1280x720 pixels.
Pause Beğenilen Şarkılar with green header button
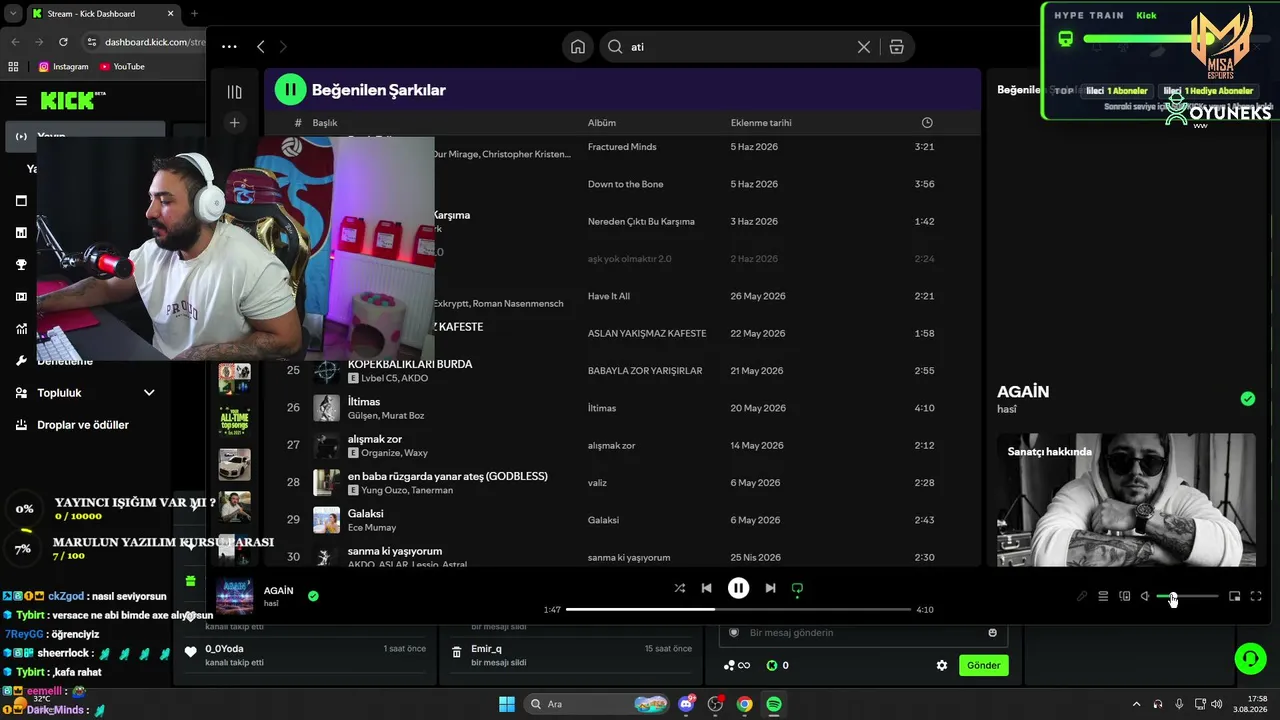[x=290, y=90]
